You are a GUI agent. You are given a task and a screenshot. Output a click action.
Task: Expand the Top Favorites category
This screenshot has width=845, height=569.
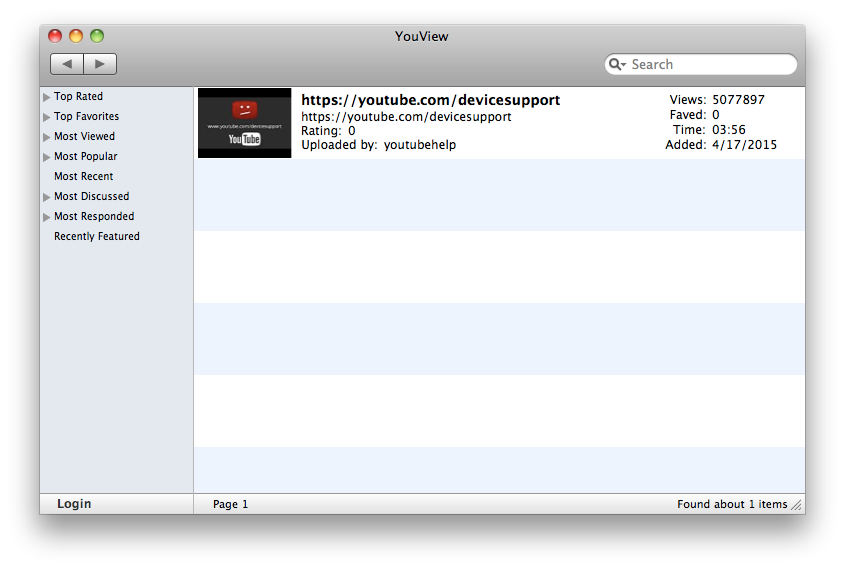[46, 117]
